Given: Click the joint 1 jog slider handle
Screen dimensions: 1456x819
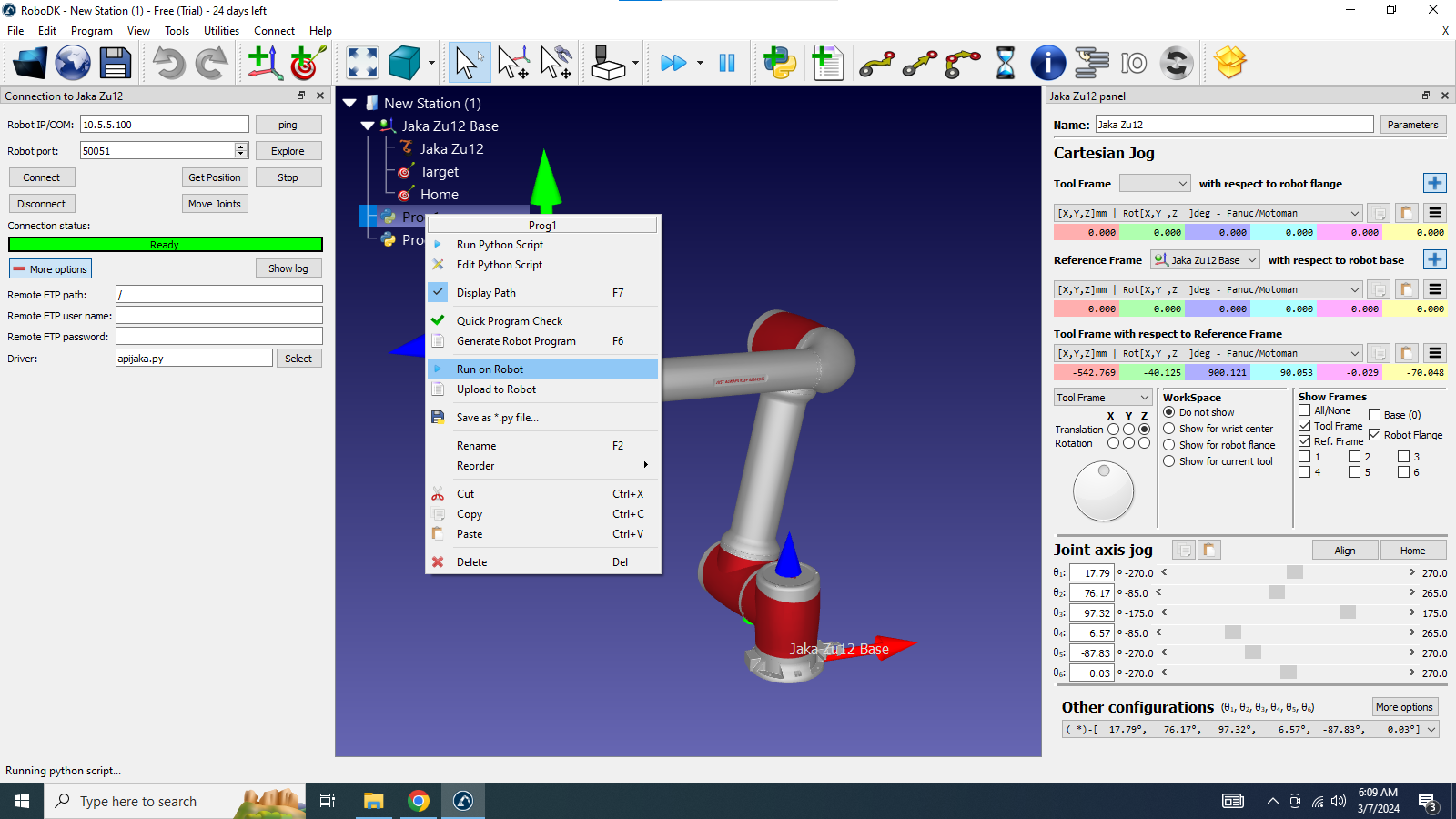Looking at the screenshot, I should (x=1295, y=573).
